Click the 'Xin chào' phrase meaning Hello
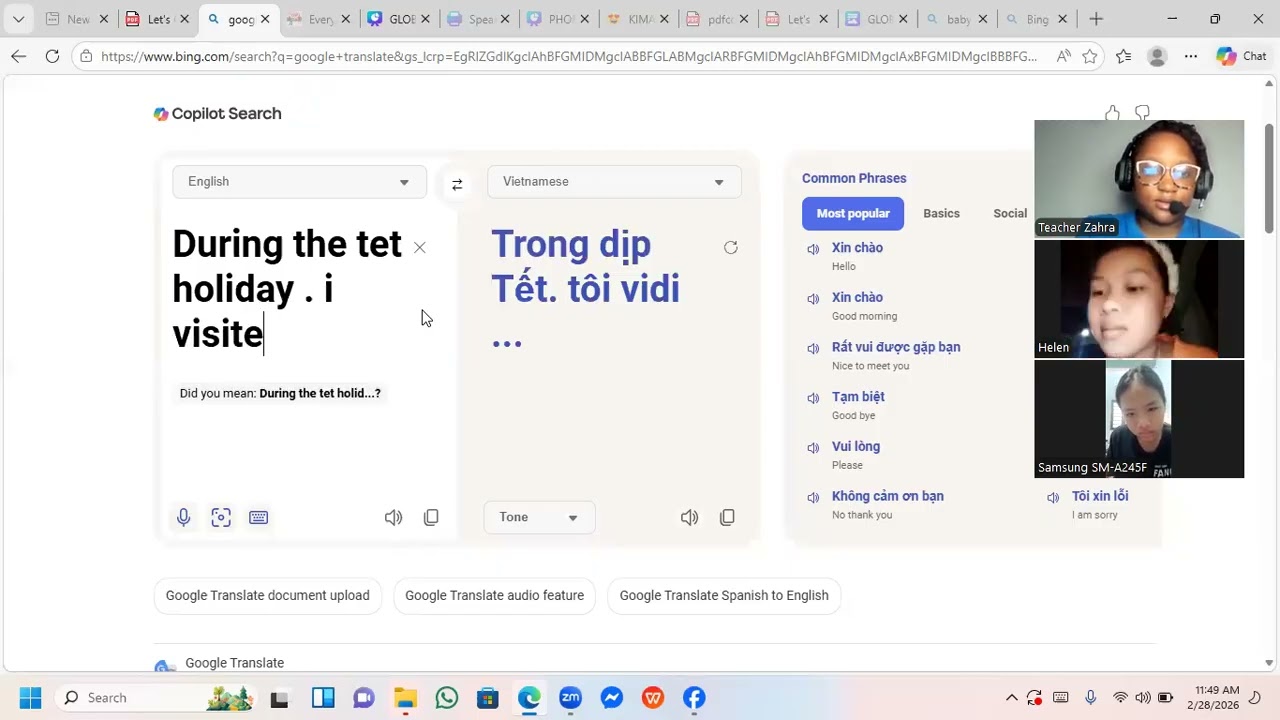 pyautogui.click(x=857, y=247)
